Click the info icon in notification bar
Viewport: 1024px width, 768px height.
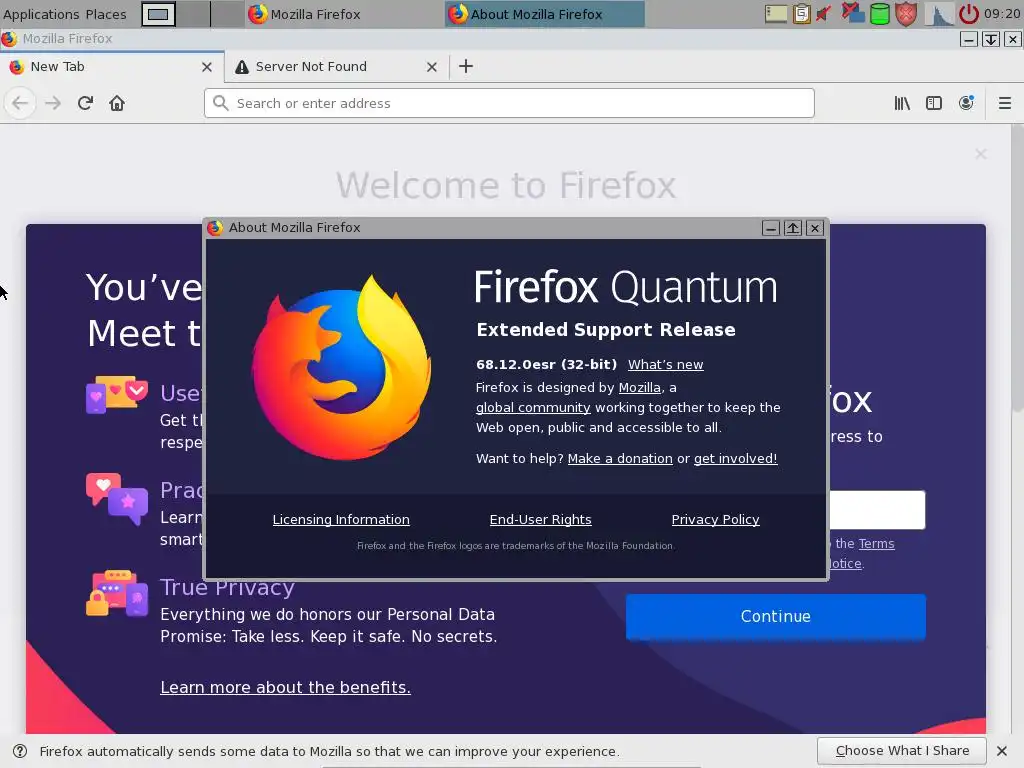[x=20, y=751]
